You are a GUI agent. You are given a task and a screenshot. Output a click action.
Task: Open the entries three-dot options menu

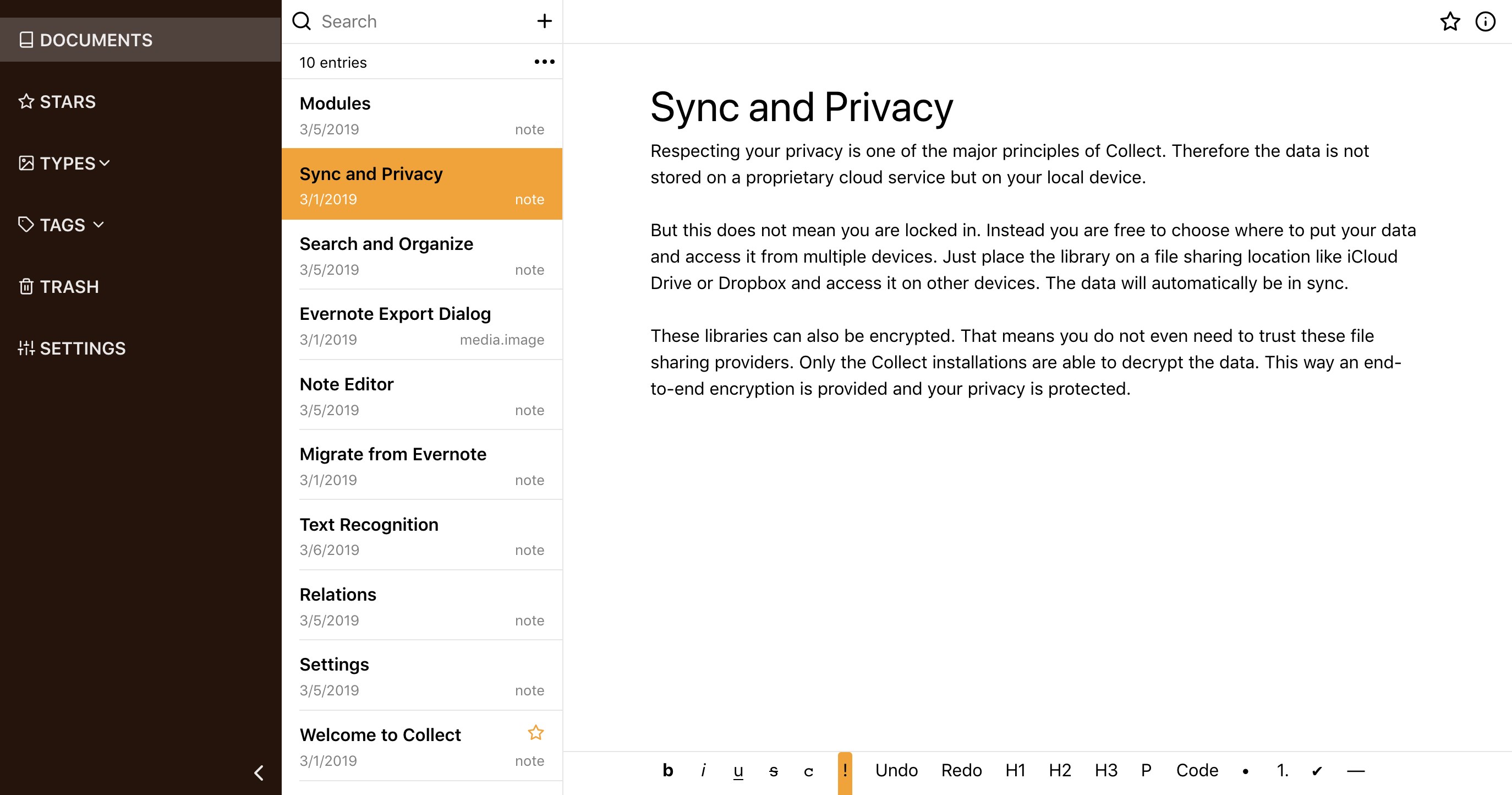tap(544, 62)
